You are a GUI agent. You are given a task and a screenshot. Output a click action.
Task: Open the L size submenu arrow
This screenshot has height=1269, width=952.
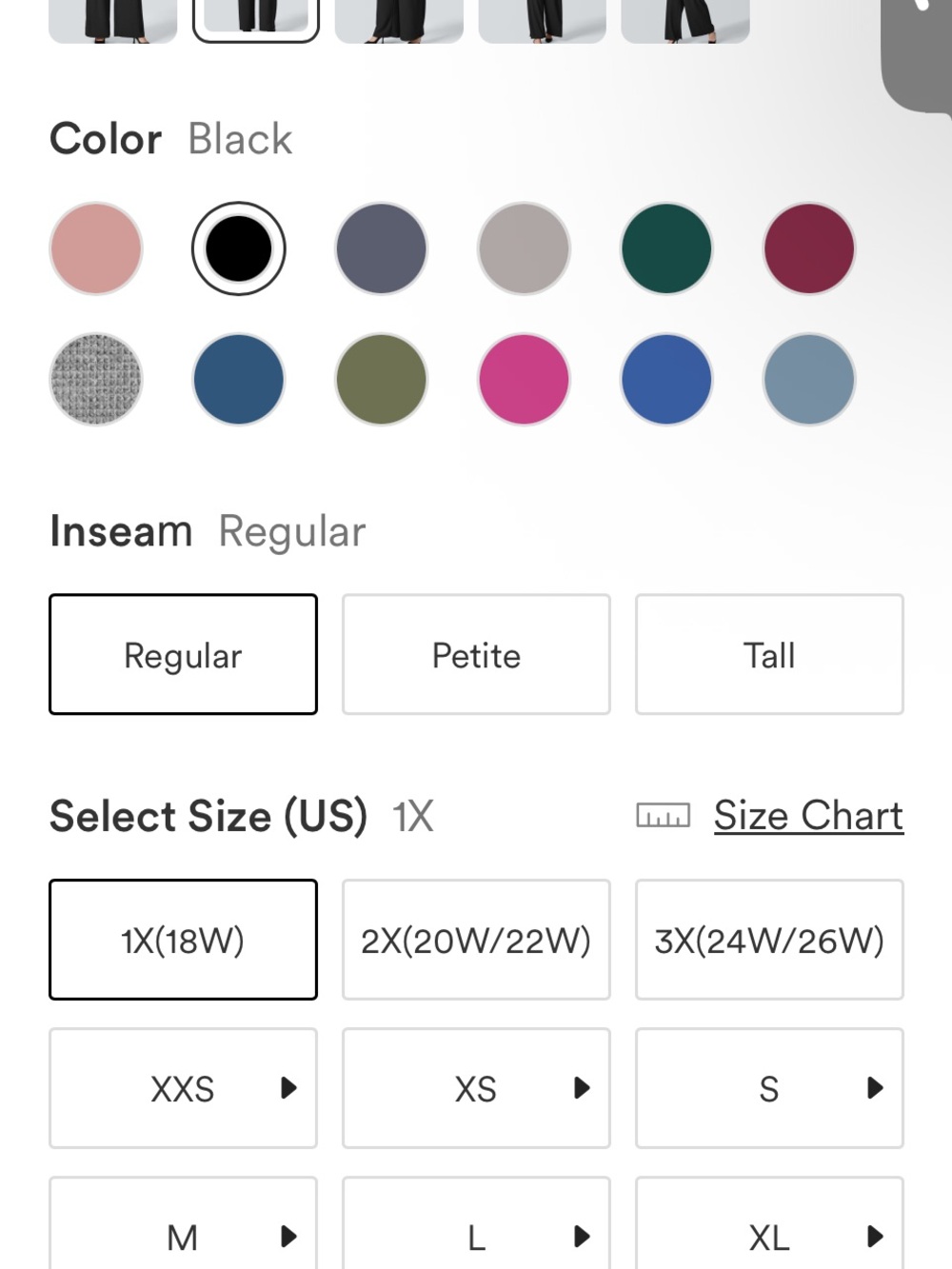point(583,1237)
